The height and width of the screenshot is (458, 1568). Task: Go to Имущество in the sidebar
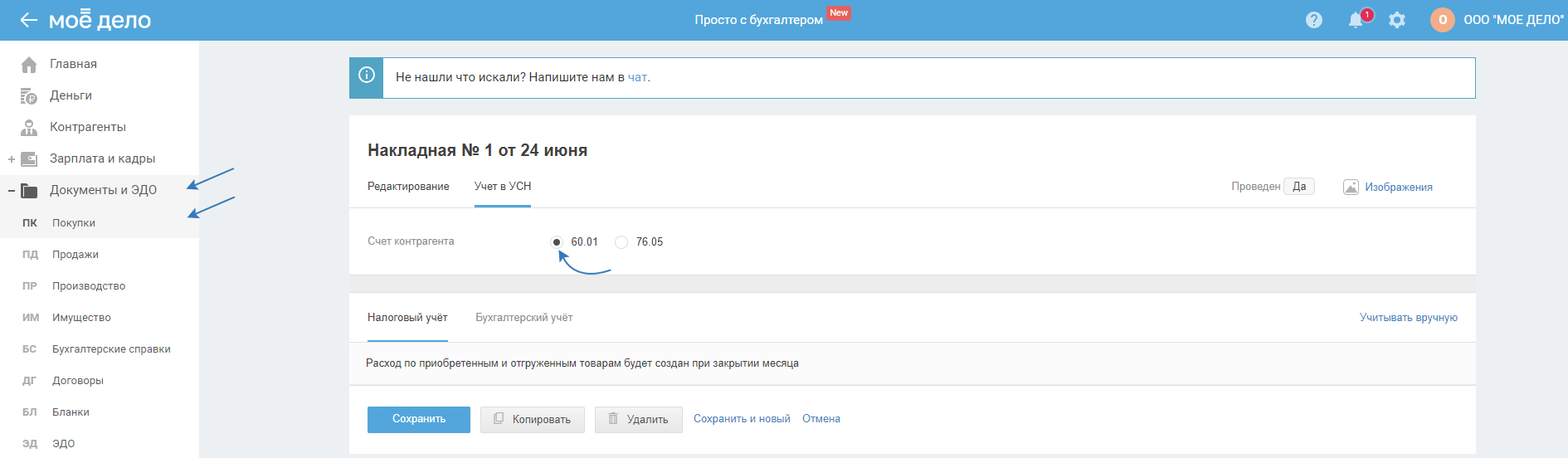(81, 318)
